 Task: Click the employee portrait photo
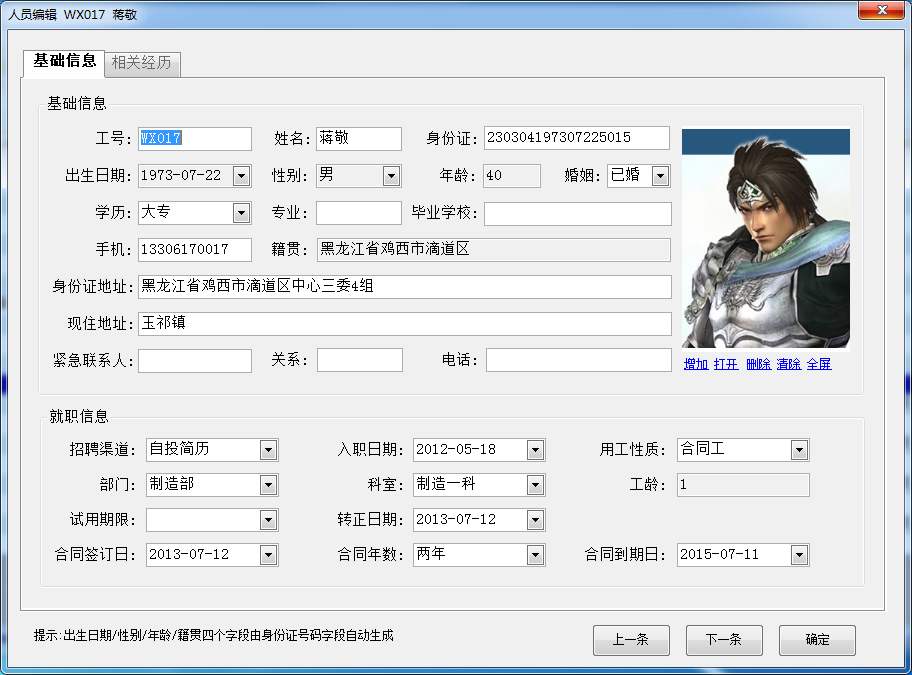pos(765,239)
